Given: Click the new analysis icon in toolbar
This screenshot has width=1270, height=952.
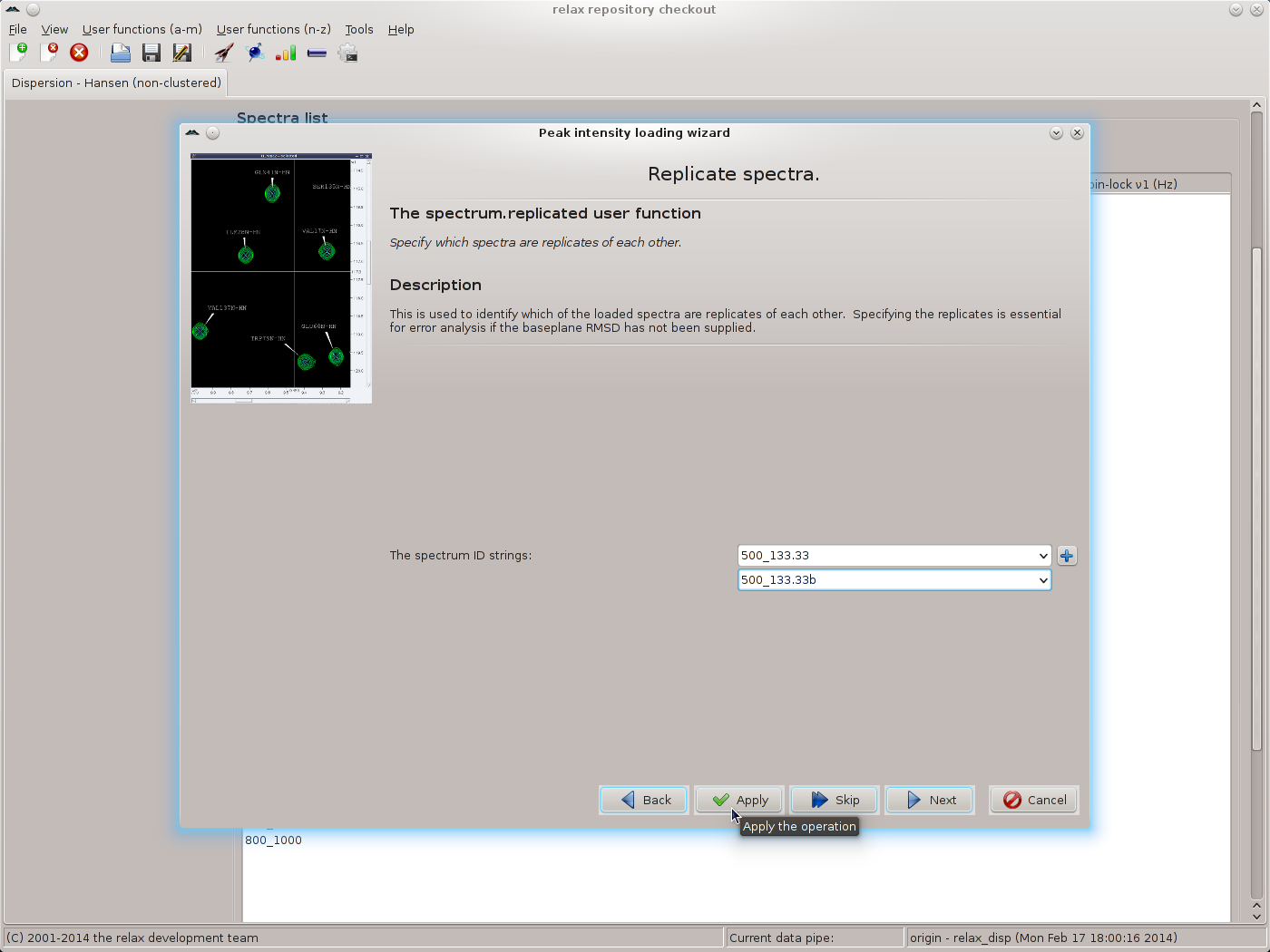Looking at the screenshot, I should click(18, 53).
